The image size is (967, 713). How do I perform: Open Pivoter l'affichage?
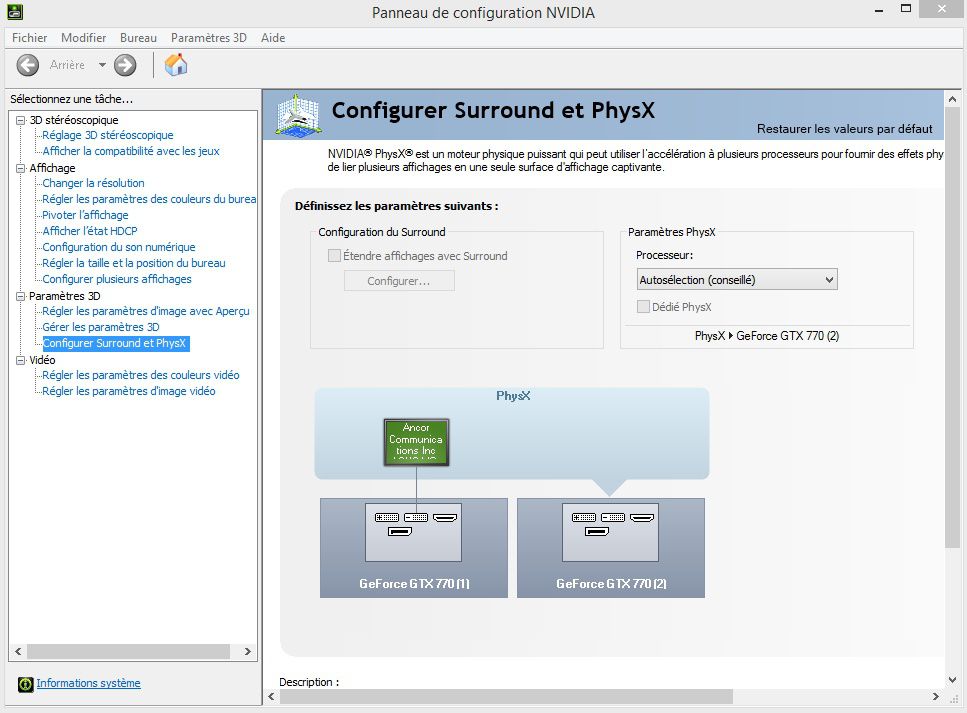click(85, 215)
